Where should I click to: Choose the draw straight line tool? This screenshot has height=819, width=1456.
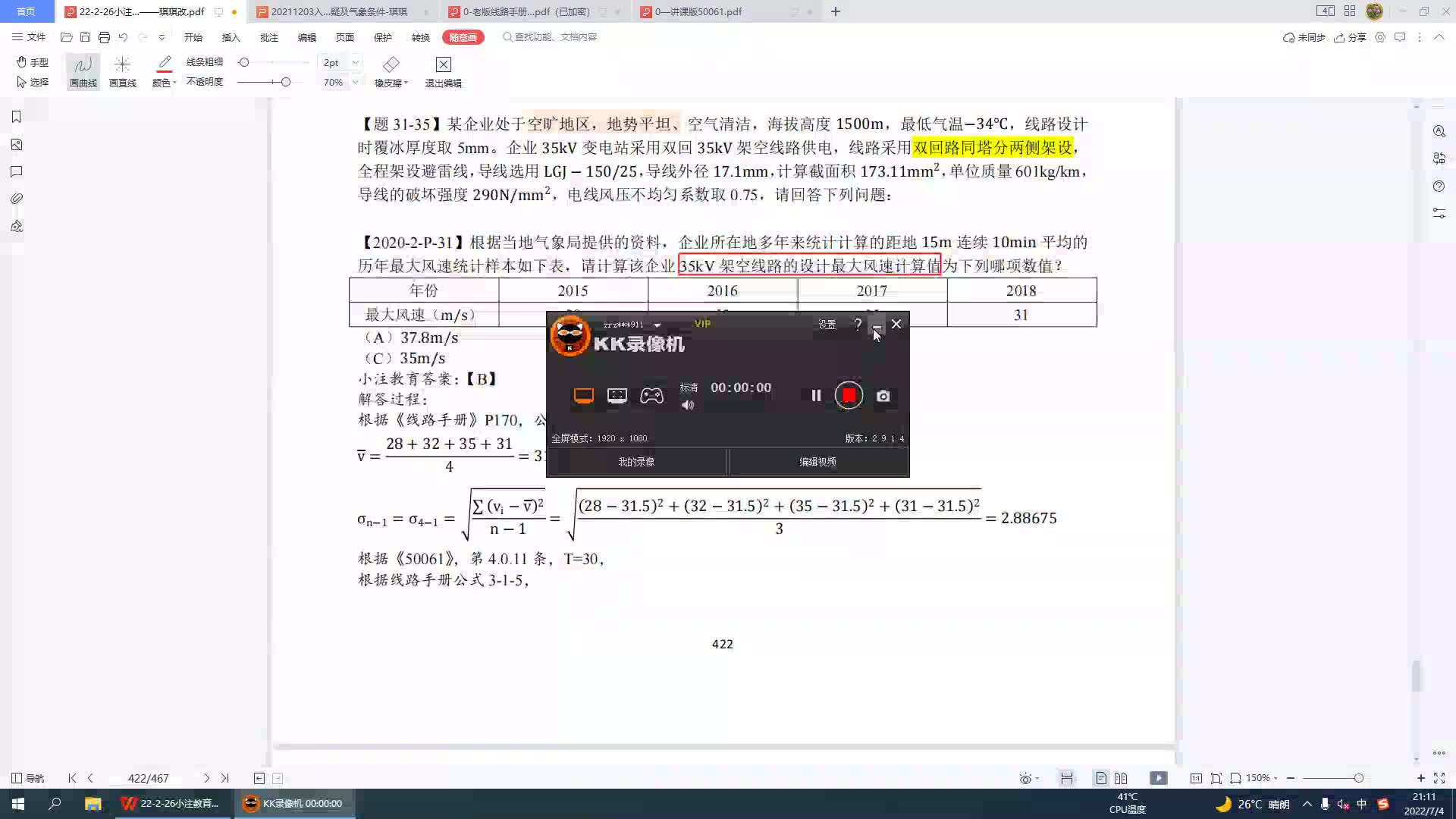click(122, 71)
